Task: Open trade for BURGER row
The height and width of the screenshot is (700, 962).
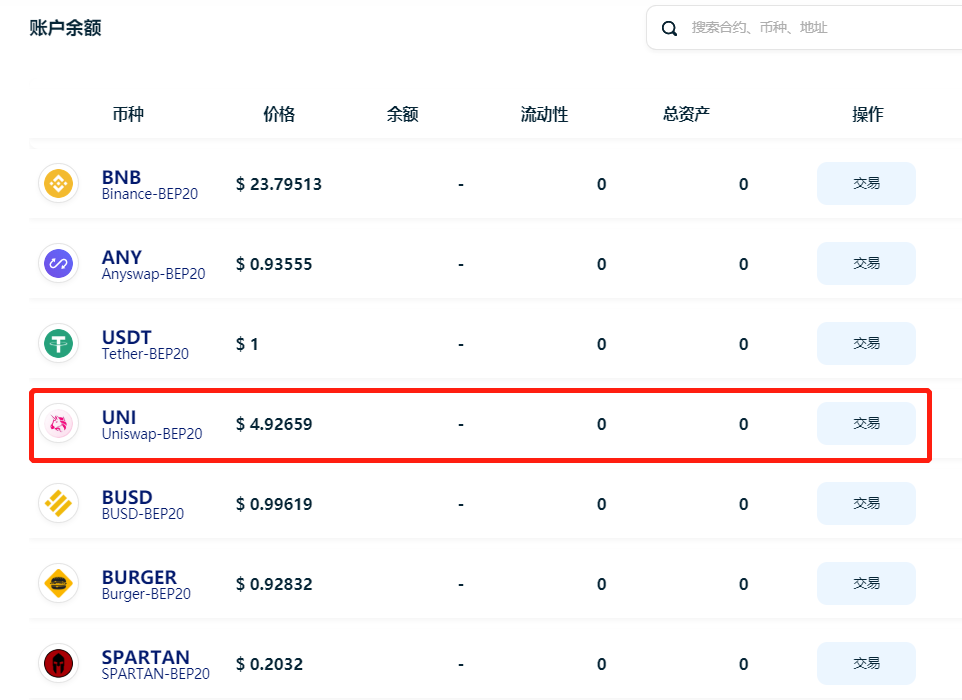Action: pyautogui.click(x=866, y=583)
